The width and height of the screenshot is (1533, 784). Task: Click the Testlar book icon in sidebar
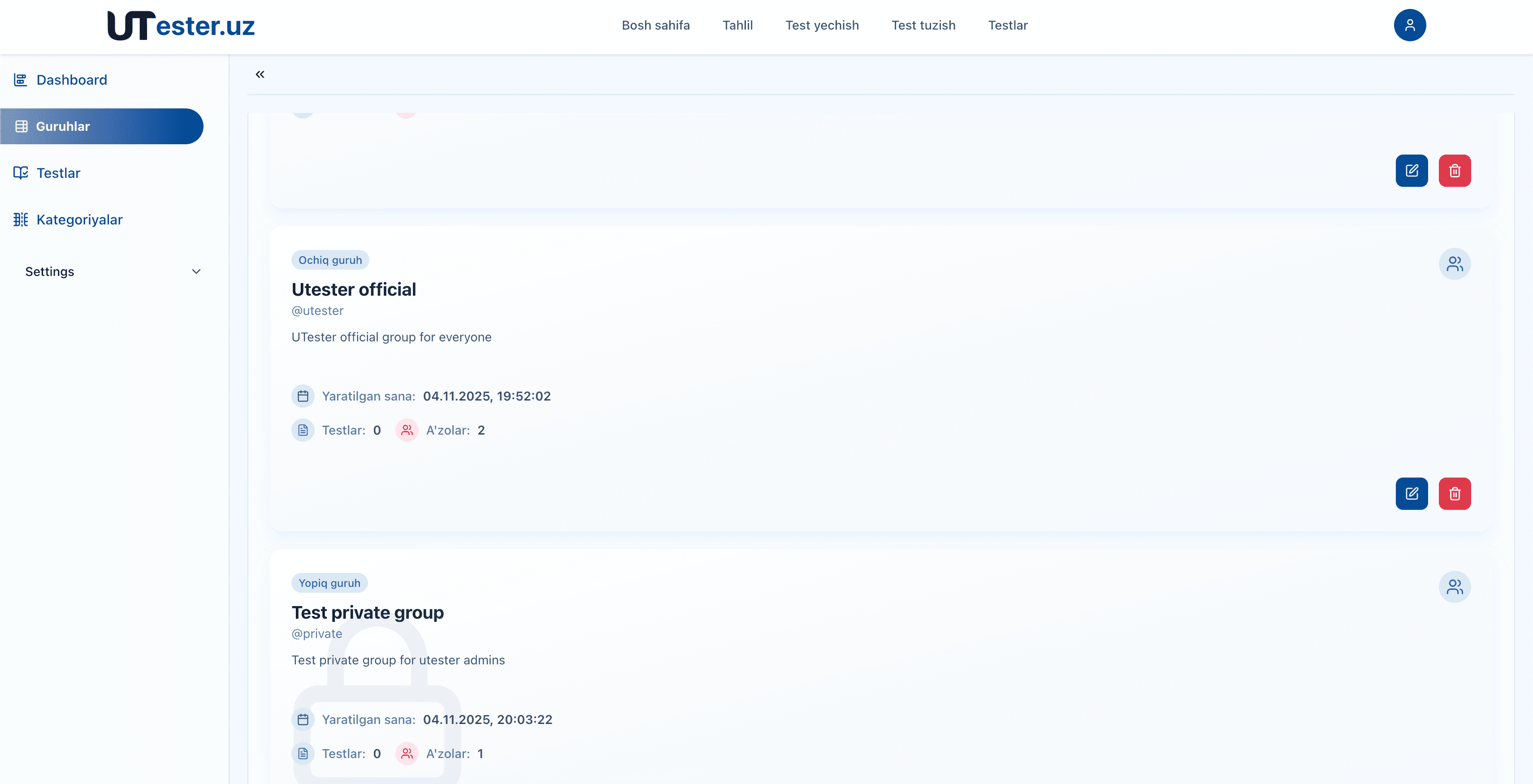tap(21, 172)
